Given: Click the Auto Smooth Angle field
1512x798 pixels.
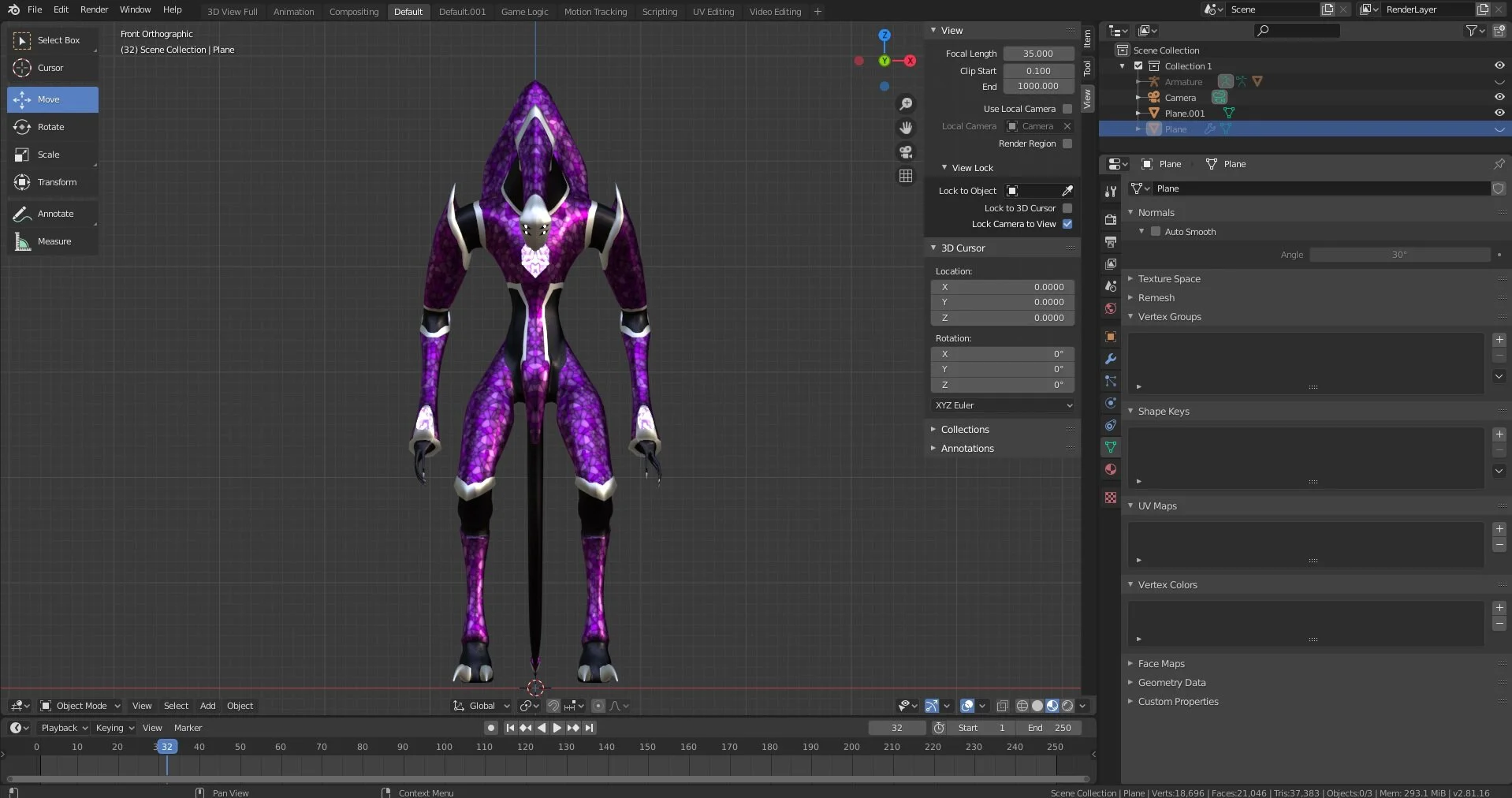Looking at the screenshot, I should 1399,255.
